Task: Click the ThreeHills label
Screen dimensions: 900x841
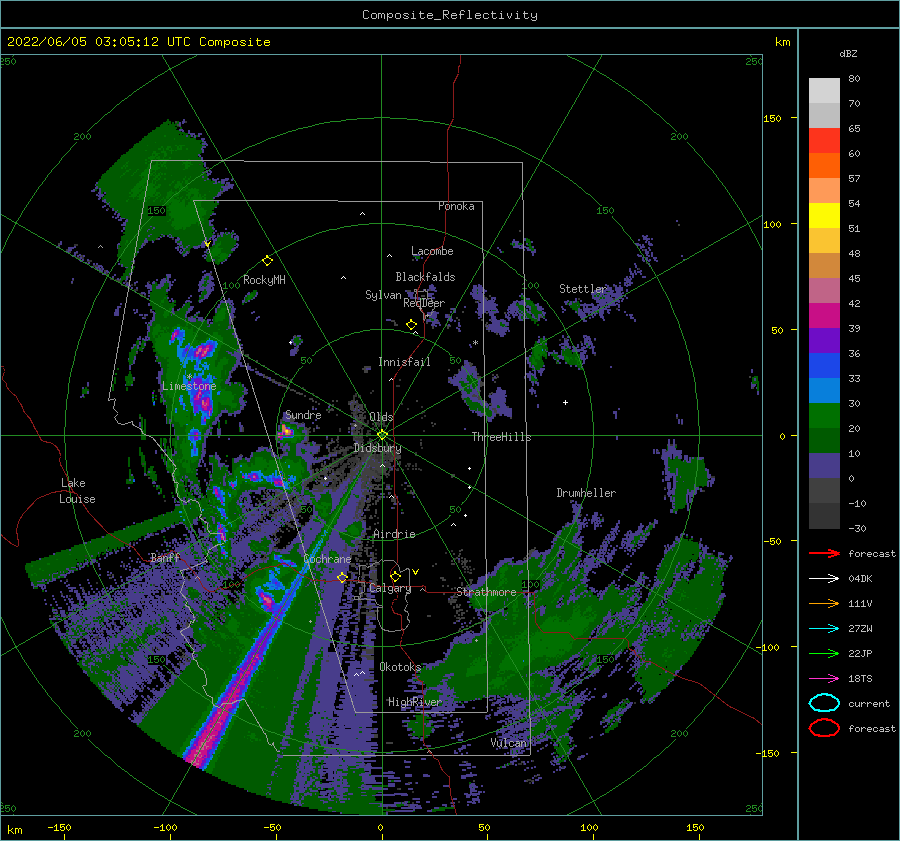Action: coord(502,437)
